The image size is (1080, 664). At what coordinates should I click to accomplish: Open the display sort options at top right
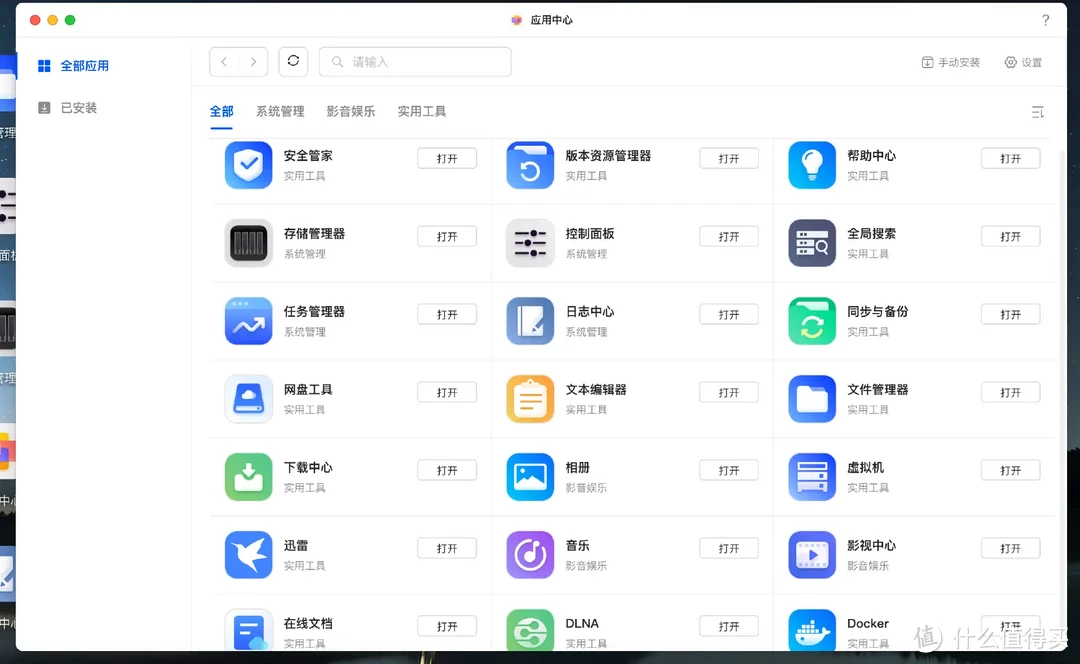pyautogui.click(x=1038, y=112)
